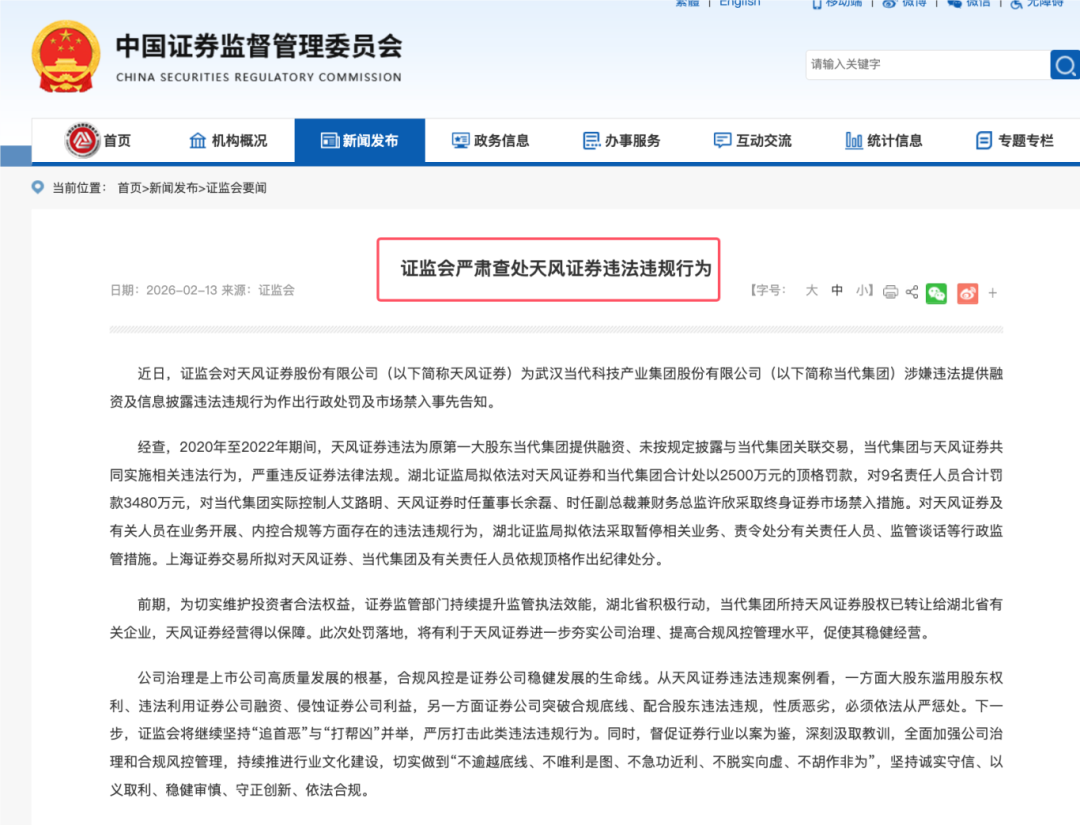Set font size to 小 (small)
The image size is (1080, 825).
862,291
